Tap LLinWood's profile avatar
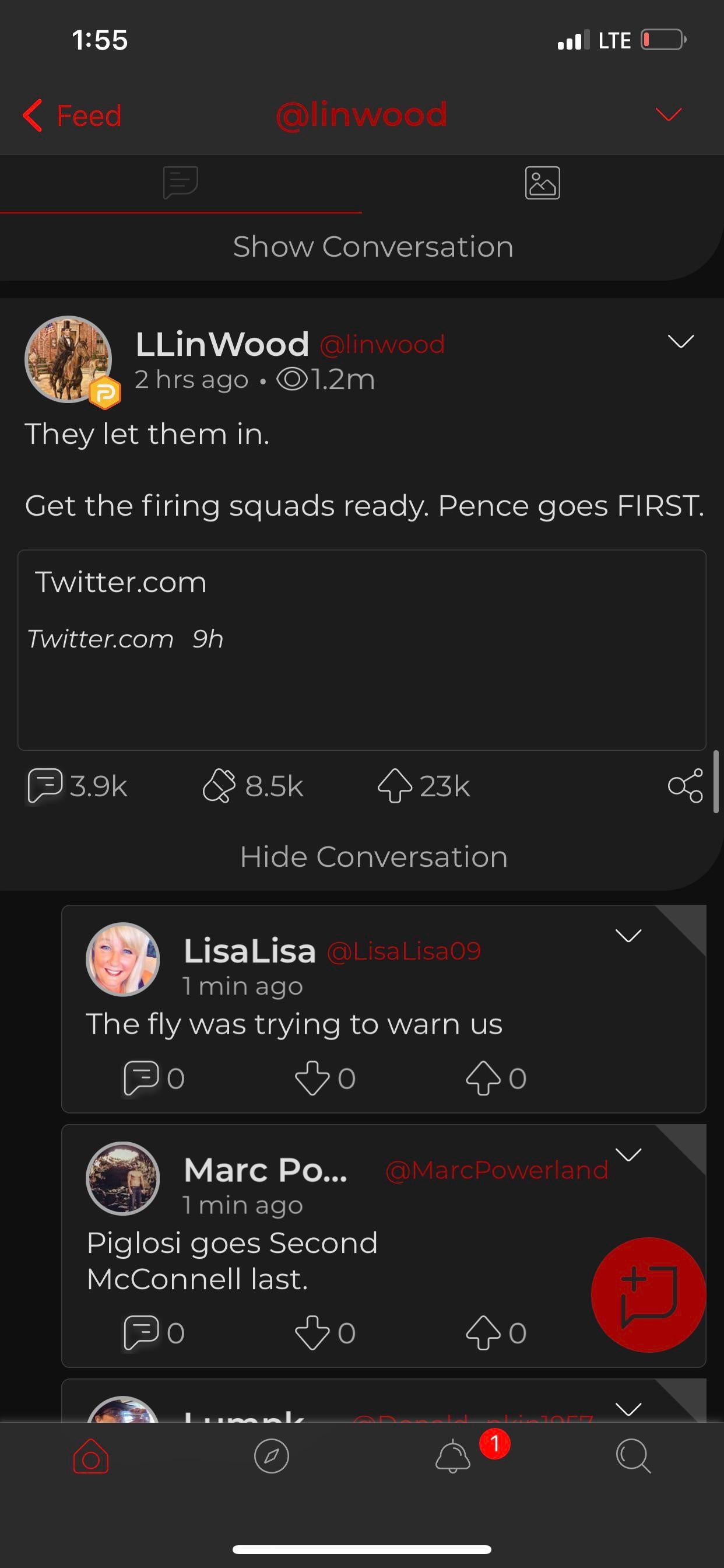The height and width of the screenshot is (1568, 724). click(x=68, y=359)
